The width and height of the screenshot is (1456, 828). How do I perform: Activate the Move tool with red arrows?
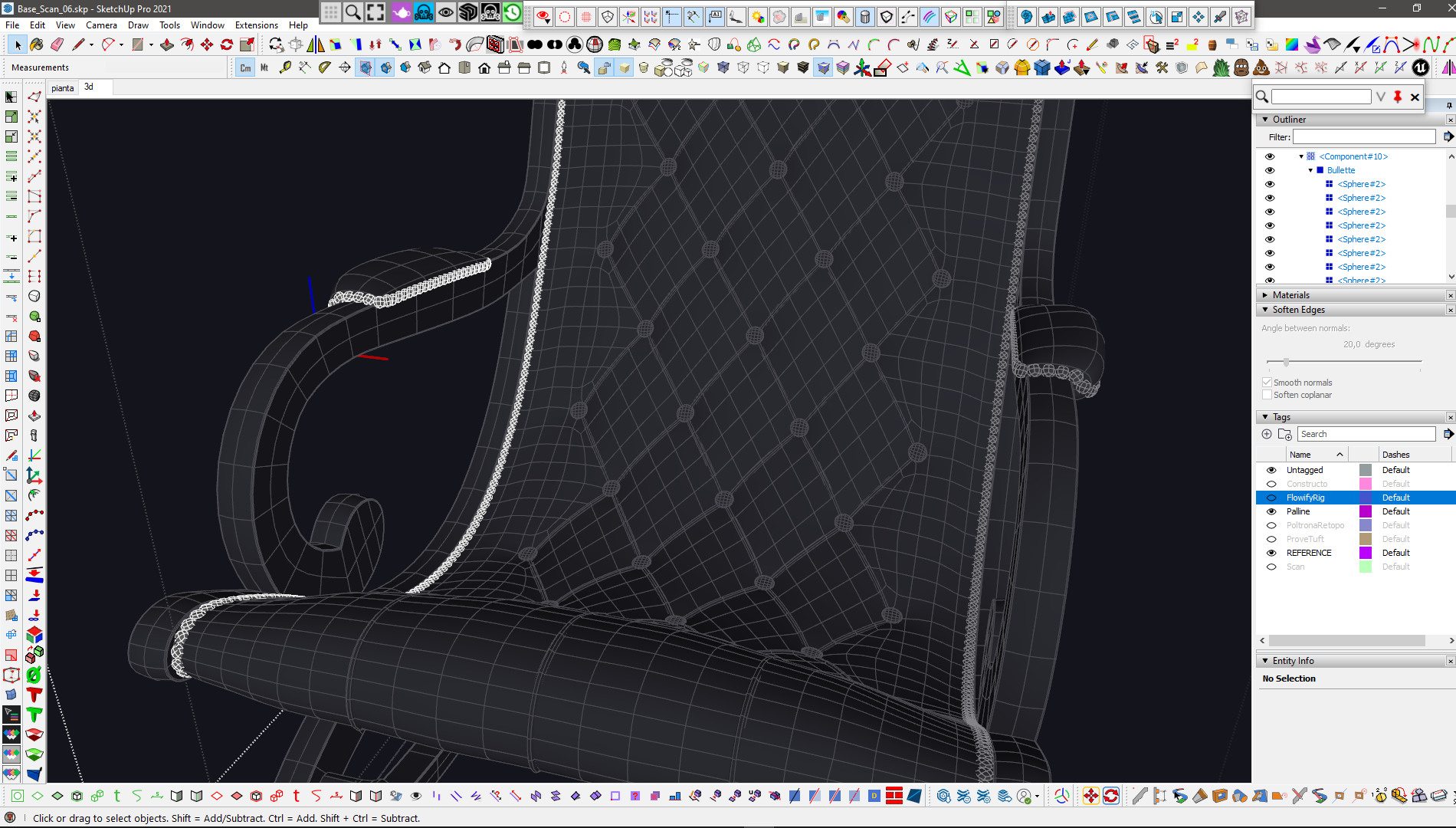[207, 44]
